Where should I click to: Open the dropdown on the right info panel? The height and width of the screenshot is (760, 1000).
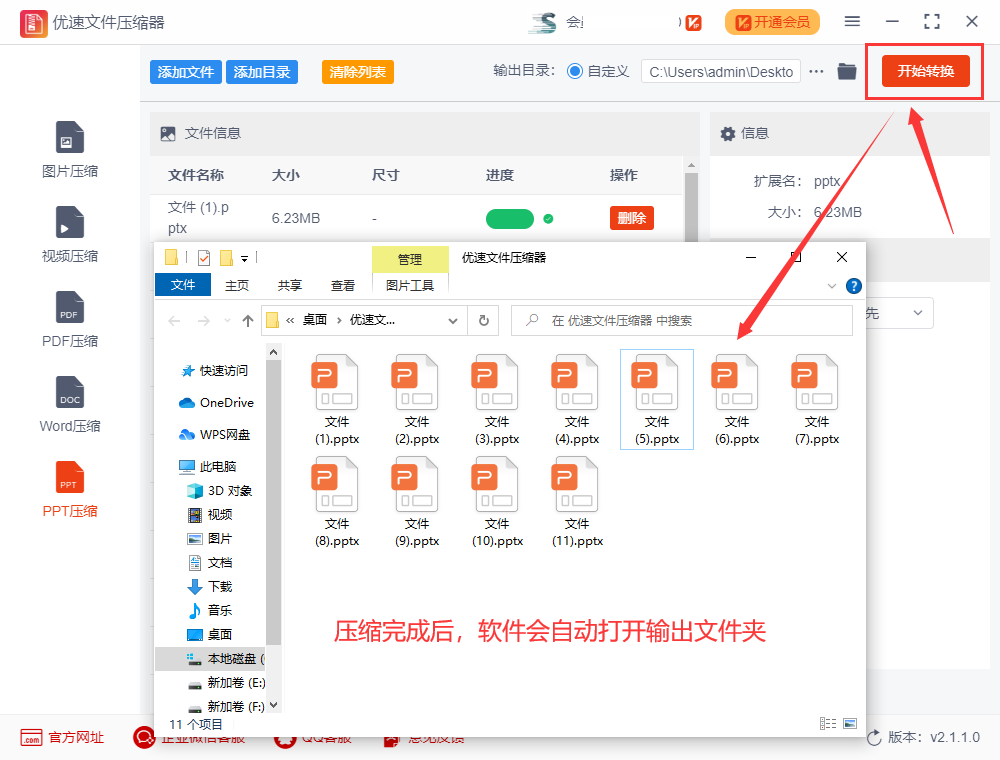(918, 313)
